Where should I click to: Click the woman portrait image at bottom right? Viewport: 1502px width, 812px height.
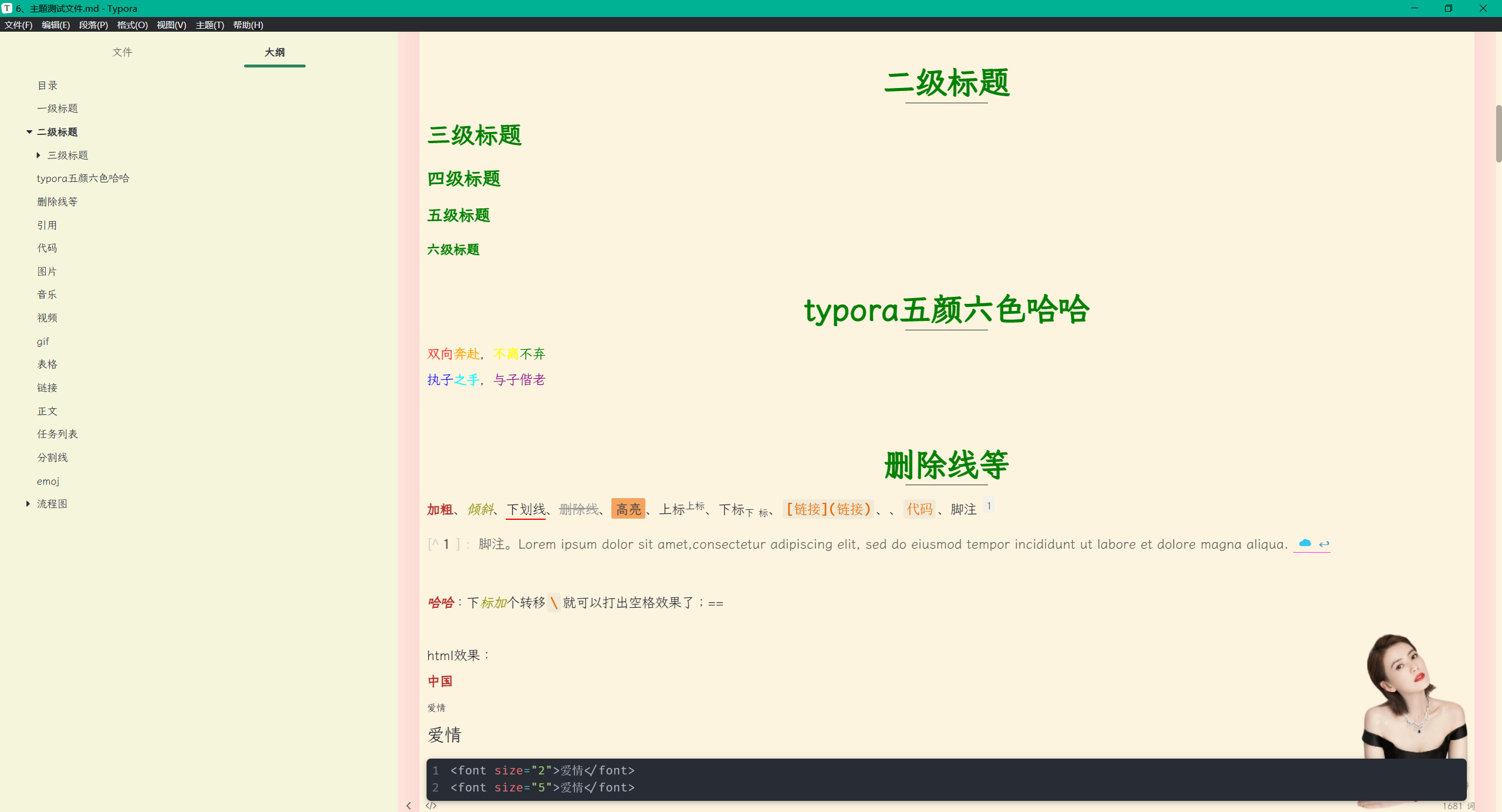point(1414,696)
